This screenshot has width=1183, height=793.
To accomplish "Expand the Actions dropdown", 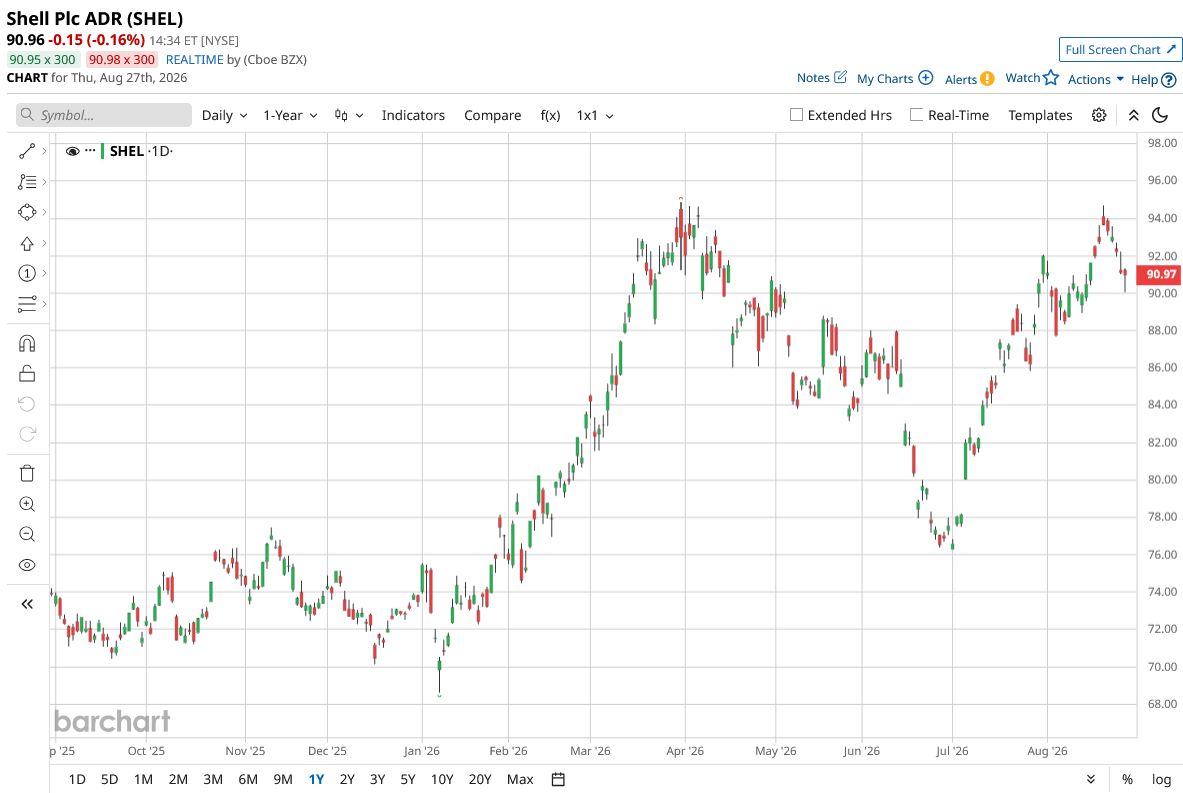I will tap(1095, 79).
